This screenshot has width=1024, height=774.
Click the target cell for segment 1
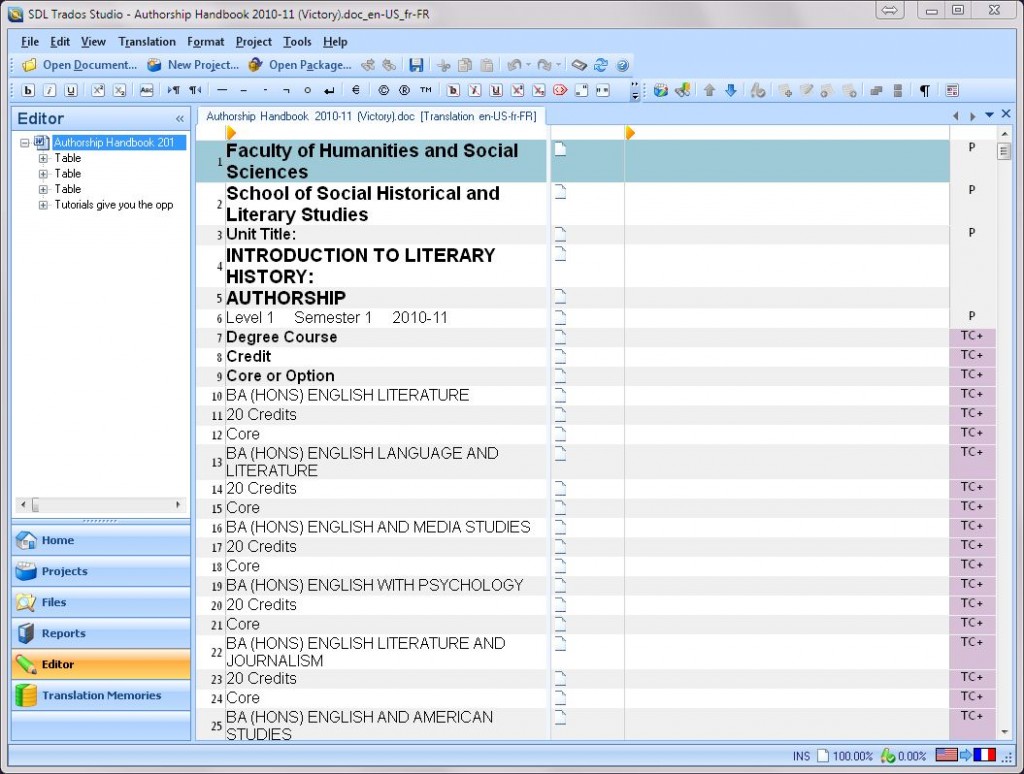[x=787, y=161]
